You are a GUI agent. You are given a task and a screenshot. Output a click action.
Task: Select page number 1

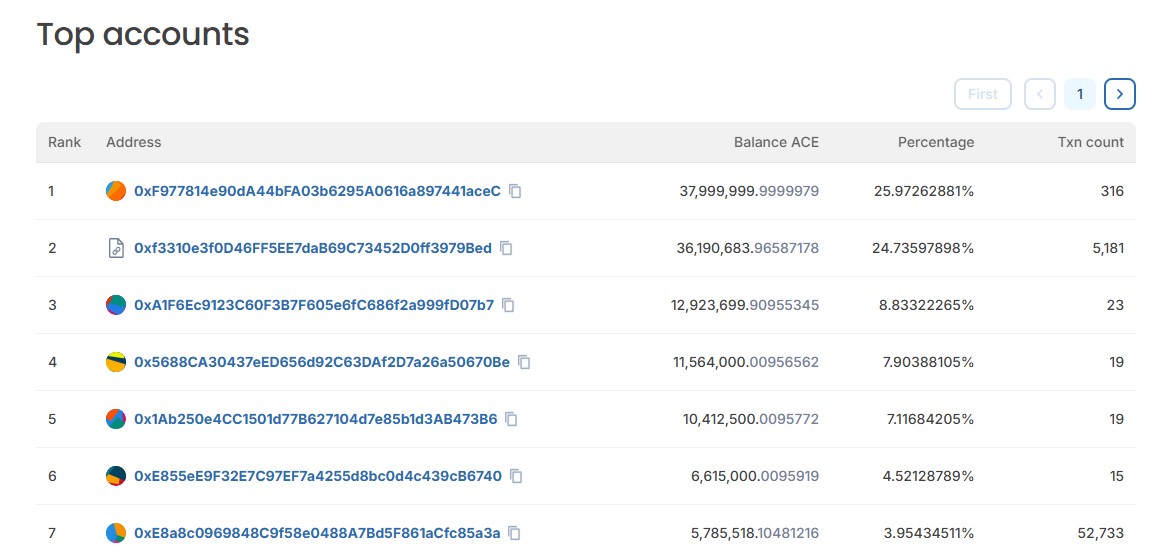tap(1080, 94)
